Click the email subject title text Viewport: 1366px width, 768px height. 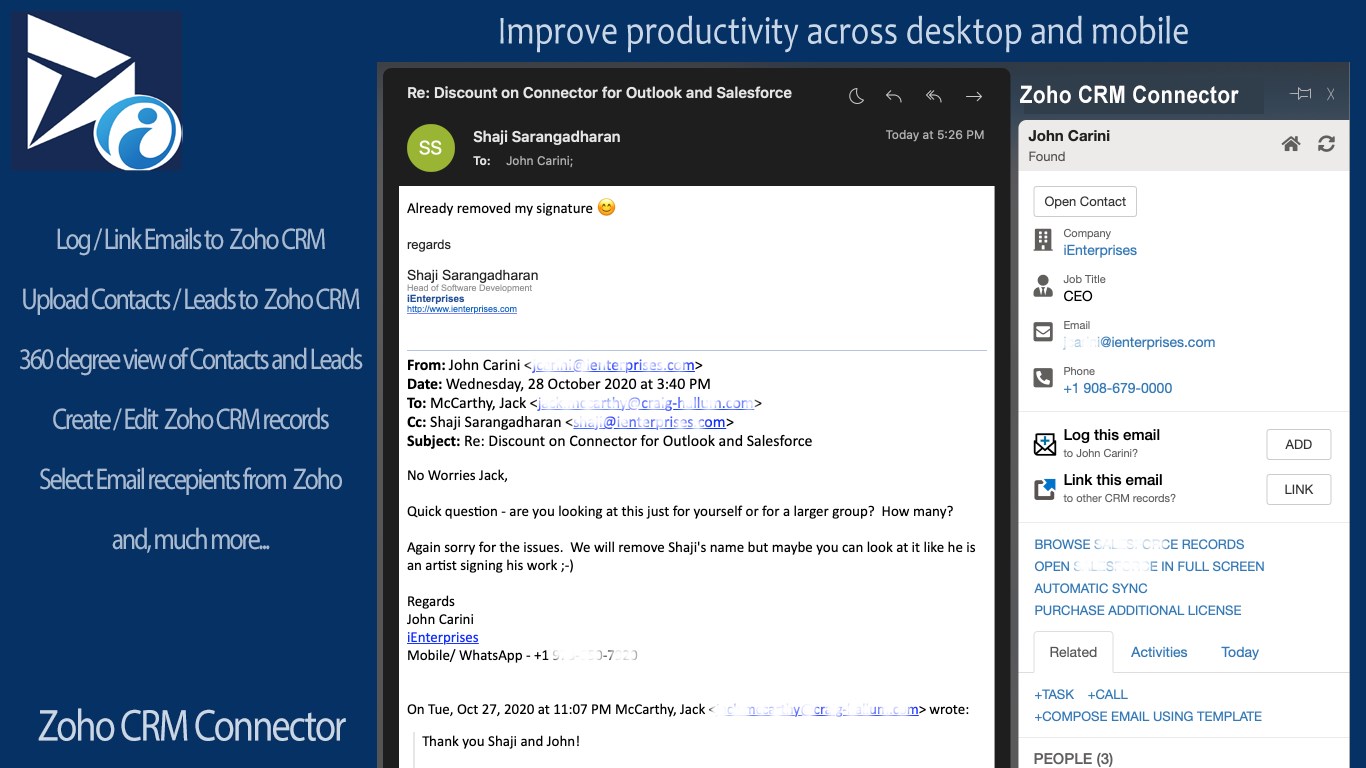click(599, 93)
